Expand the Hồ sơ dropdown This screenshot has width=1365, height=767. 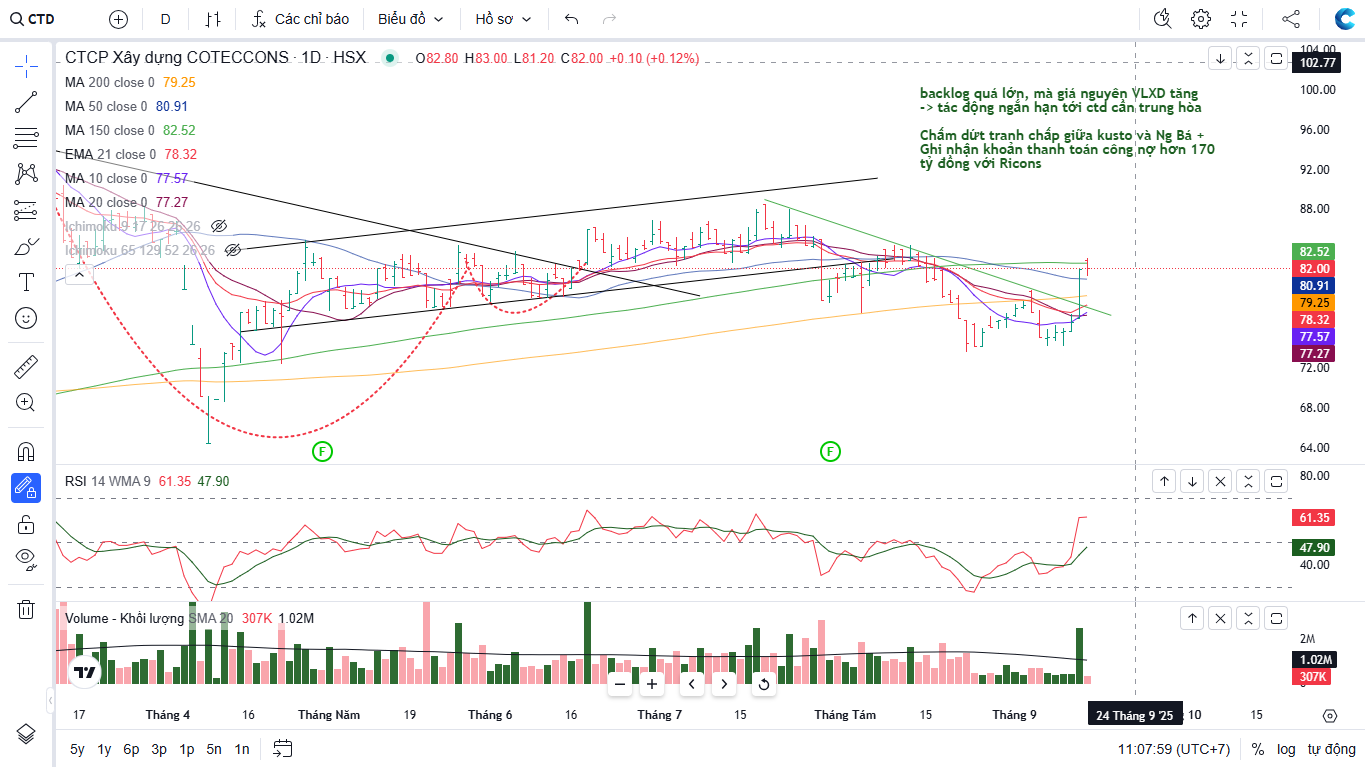pyautogui.click(x=503, y=19)
